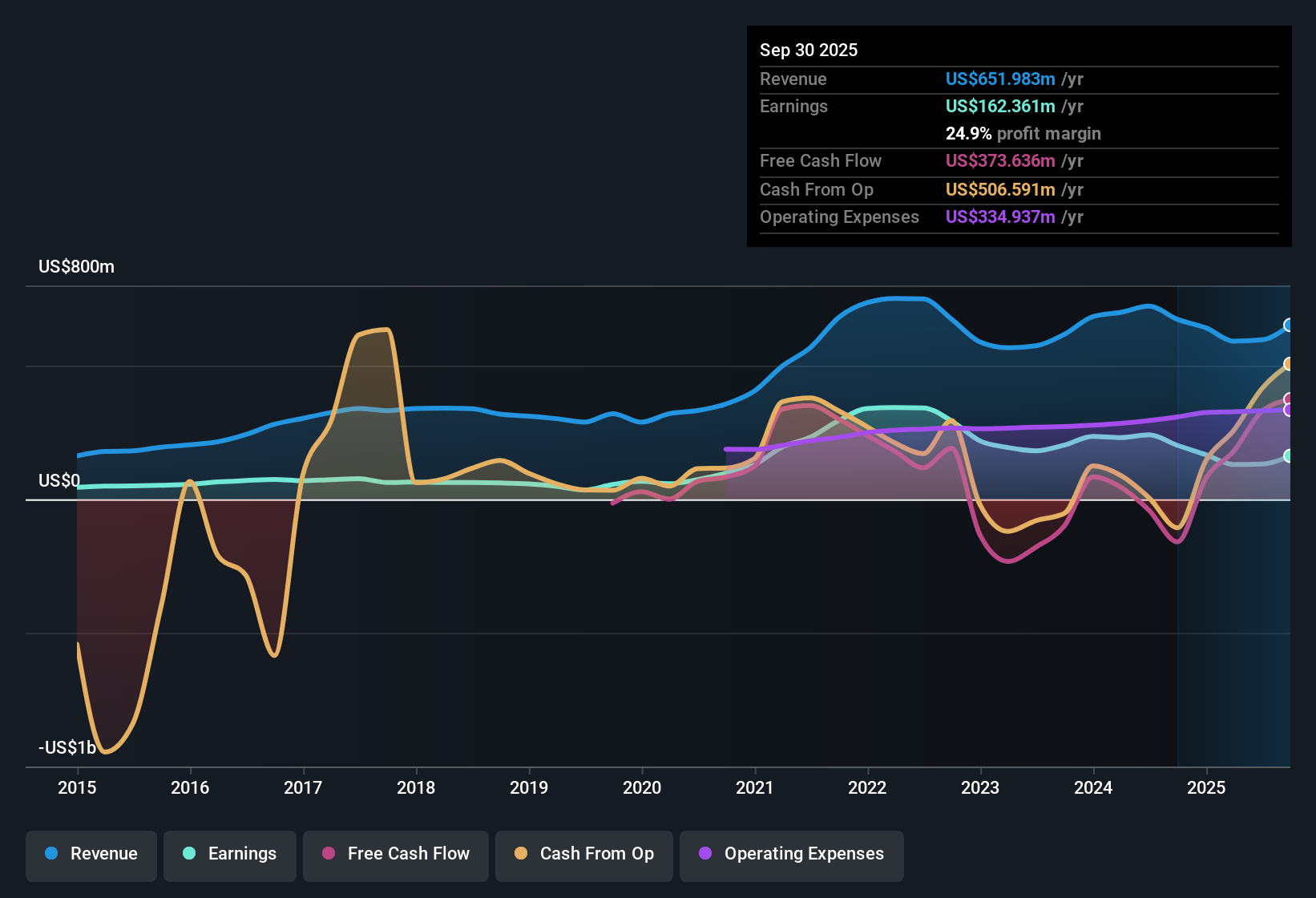Toggle the Operating Expenses series visibility
The width and height of the screenshot is (1316, 898).
tap(791, 854)
